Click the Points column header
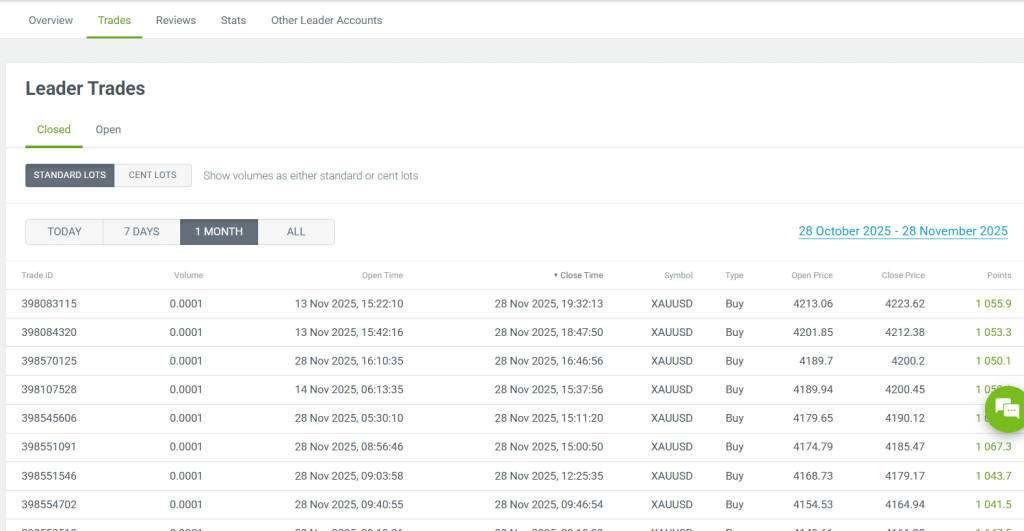Viewport: 1024px width, 531px height. [x=998, y=275]
